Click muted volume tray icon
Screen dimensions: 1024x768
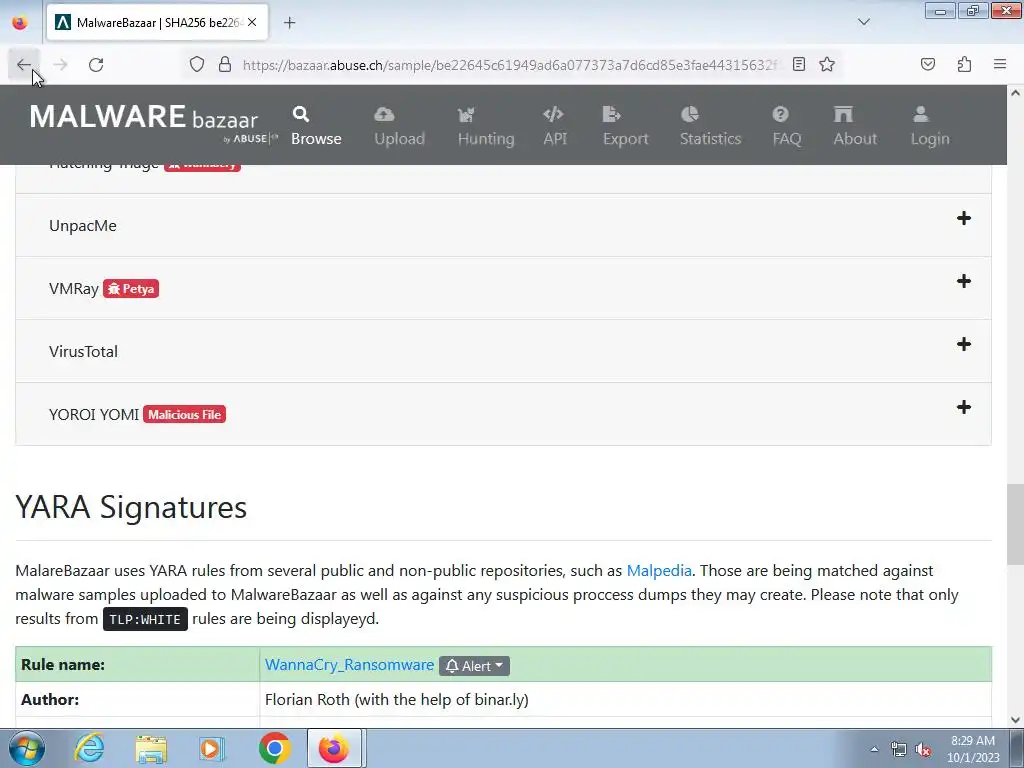923,749
